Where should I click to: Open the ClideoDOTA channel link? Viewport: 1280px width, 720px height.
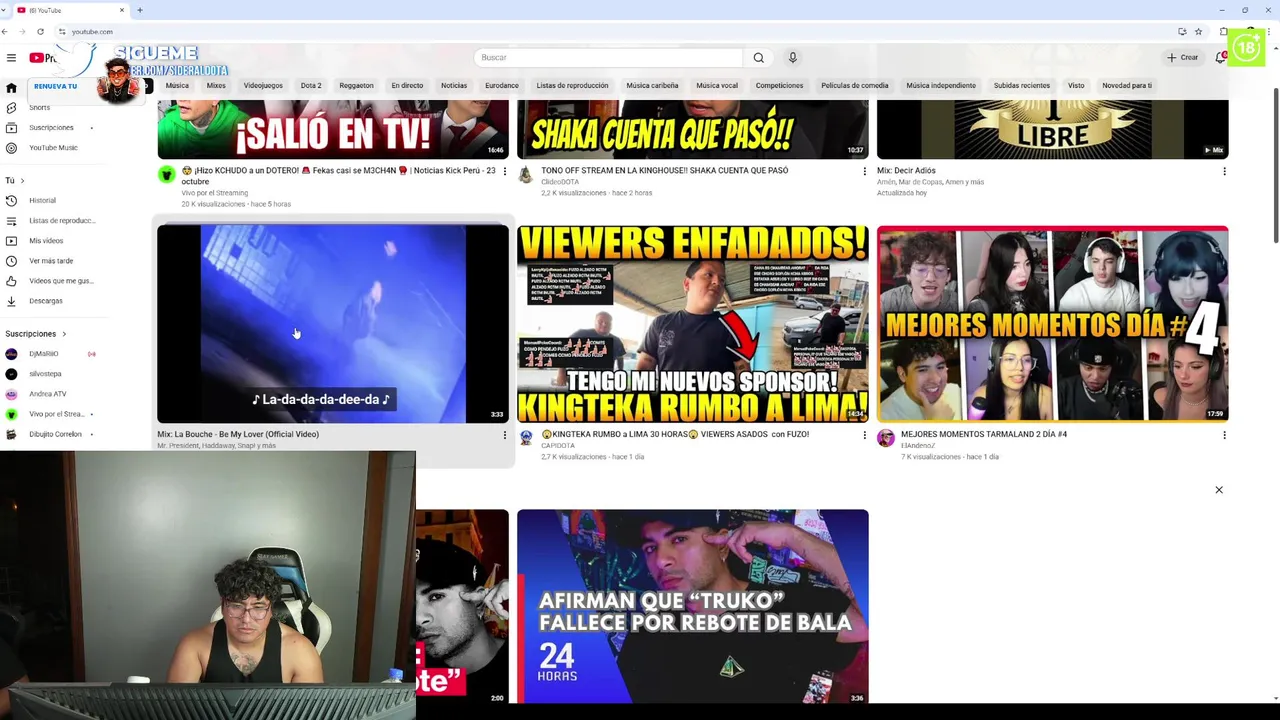pos(560,182)
